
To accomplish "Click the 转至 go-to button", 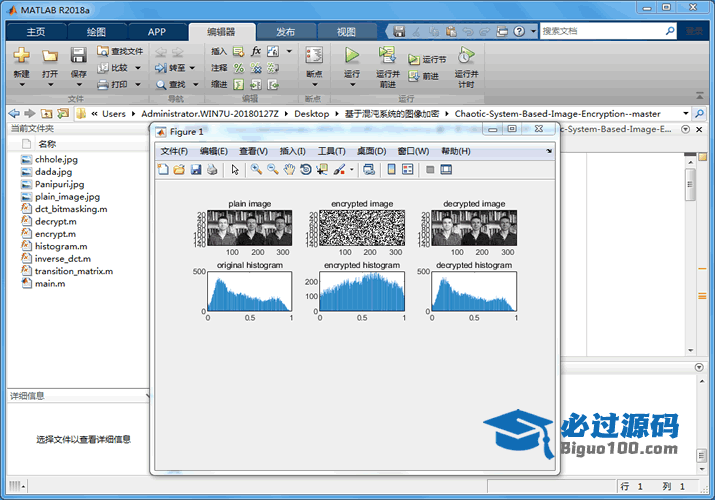I will coord(170,68).
